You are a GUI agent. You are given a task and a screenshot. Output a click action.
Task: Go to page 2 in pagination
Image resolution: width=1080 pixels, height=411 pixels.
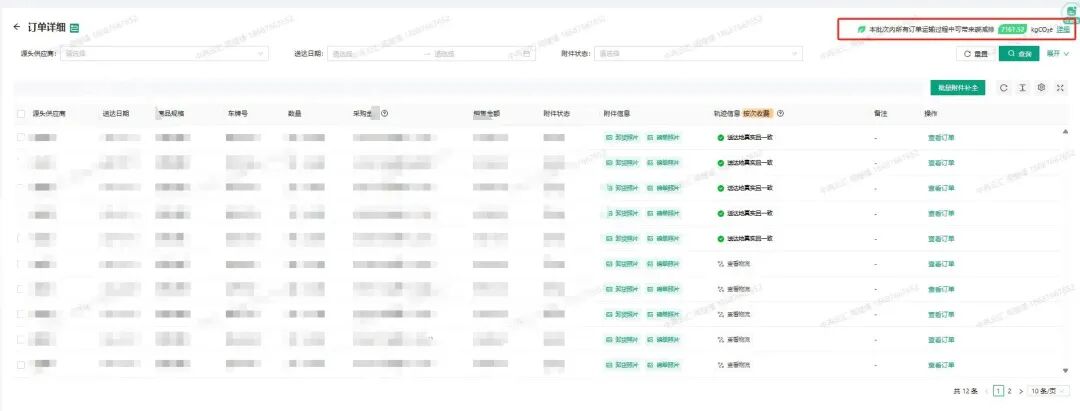click(1010, 391)
